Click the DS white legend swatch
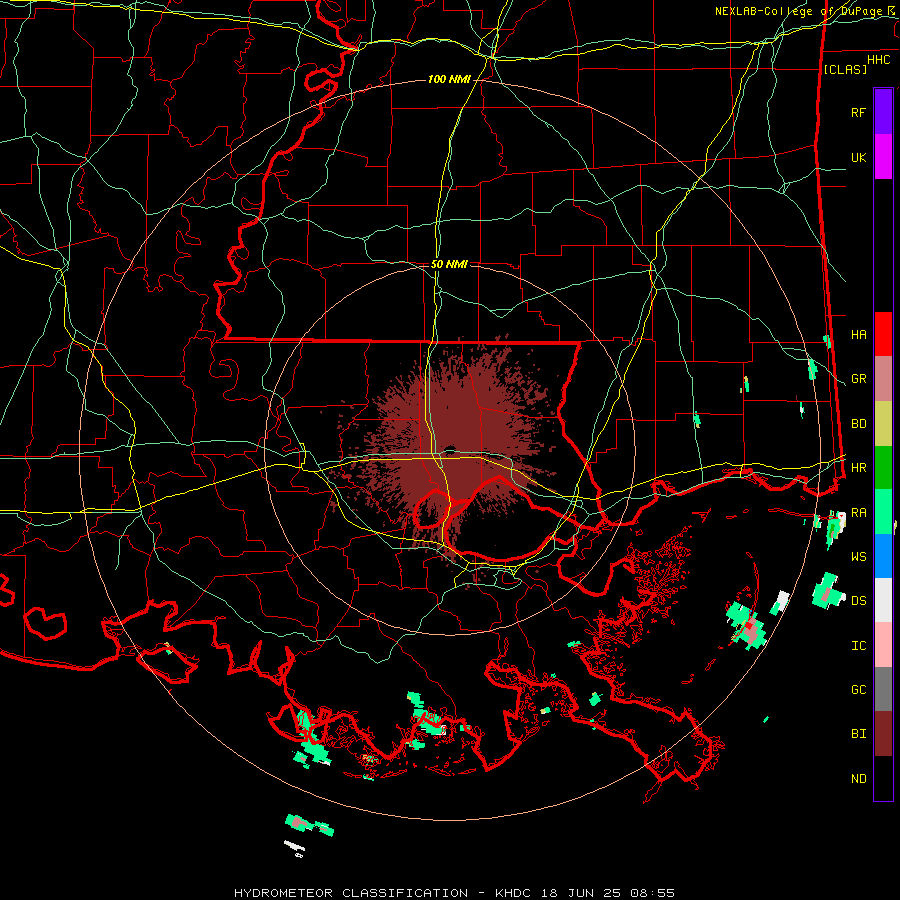Screen dimensions: 900x900 tap(883, 600)
